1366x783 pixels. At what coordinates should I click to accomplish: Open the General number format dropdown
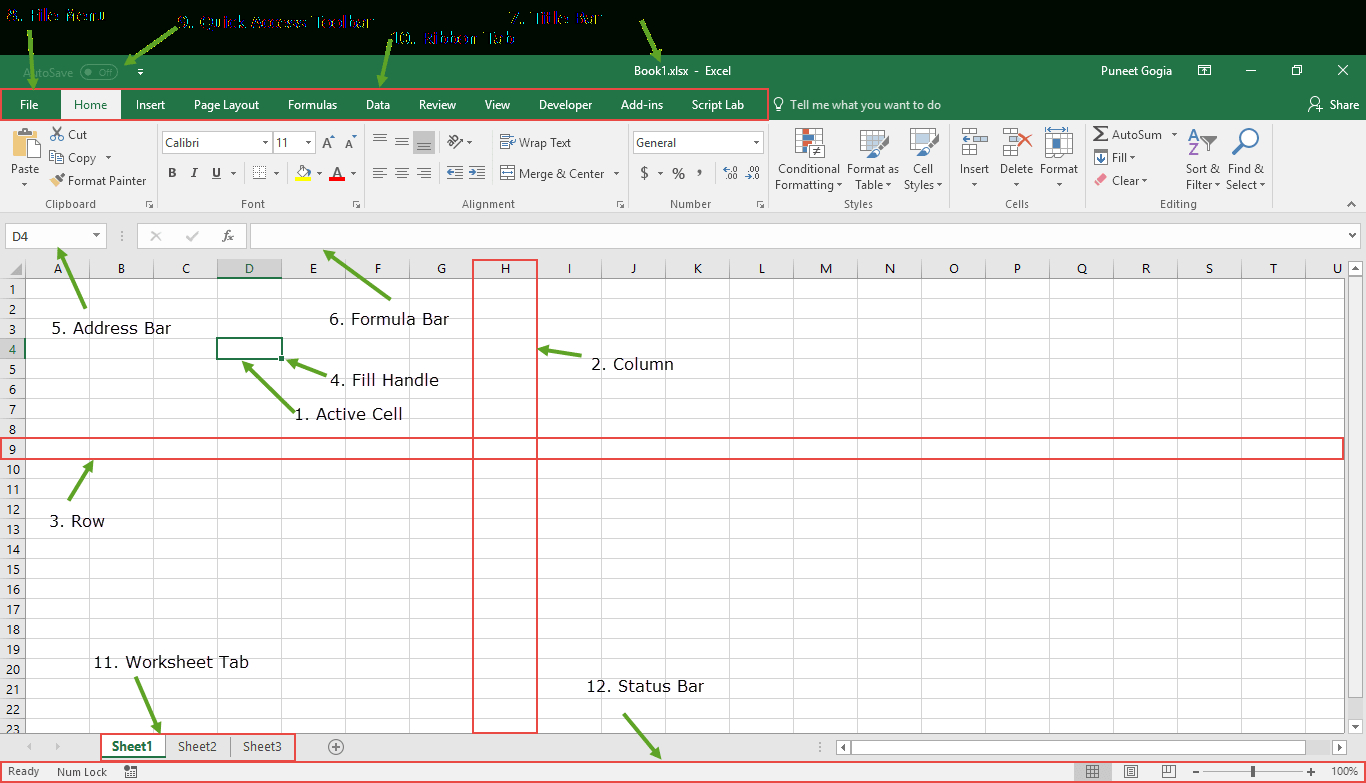click(x=755, y=142)
